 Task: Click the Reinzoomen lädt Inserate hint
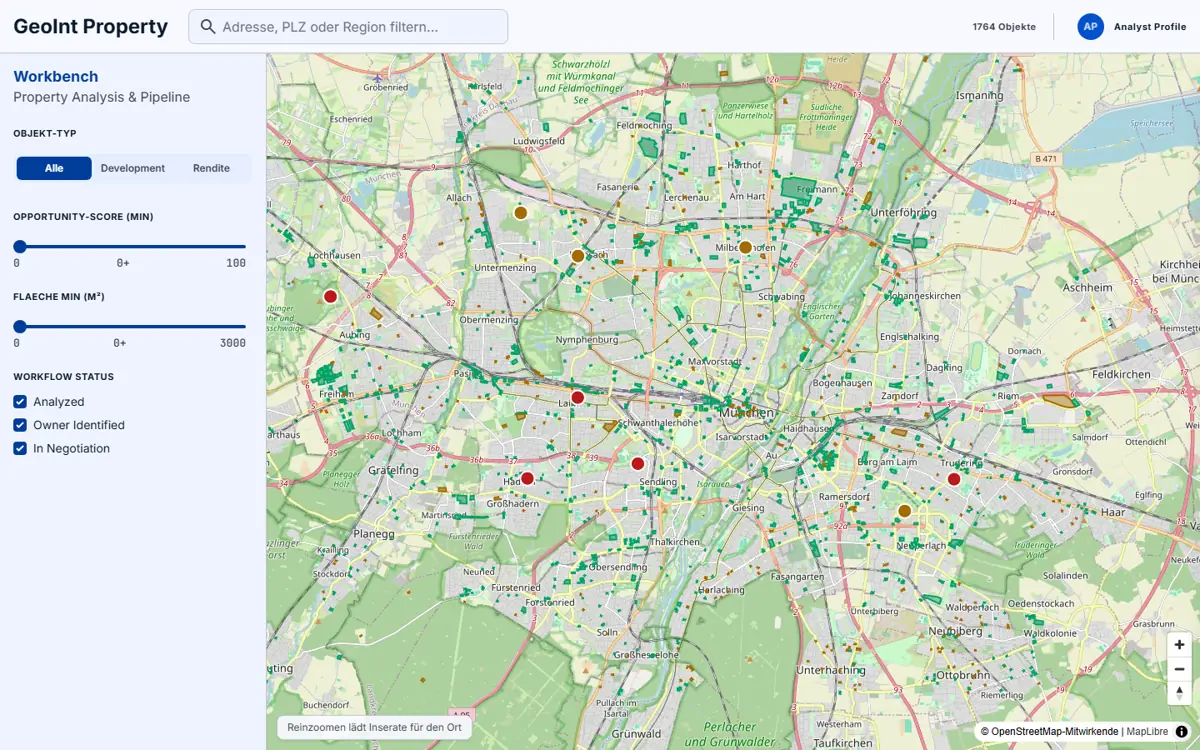tap(374, 727)
